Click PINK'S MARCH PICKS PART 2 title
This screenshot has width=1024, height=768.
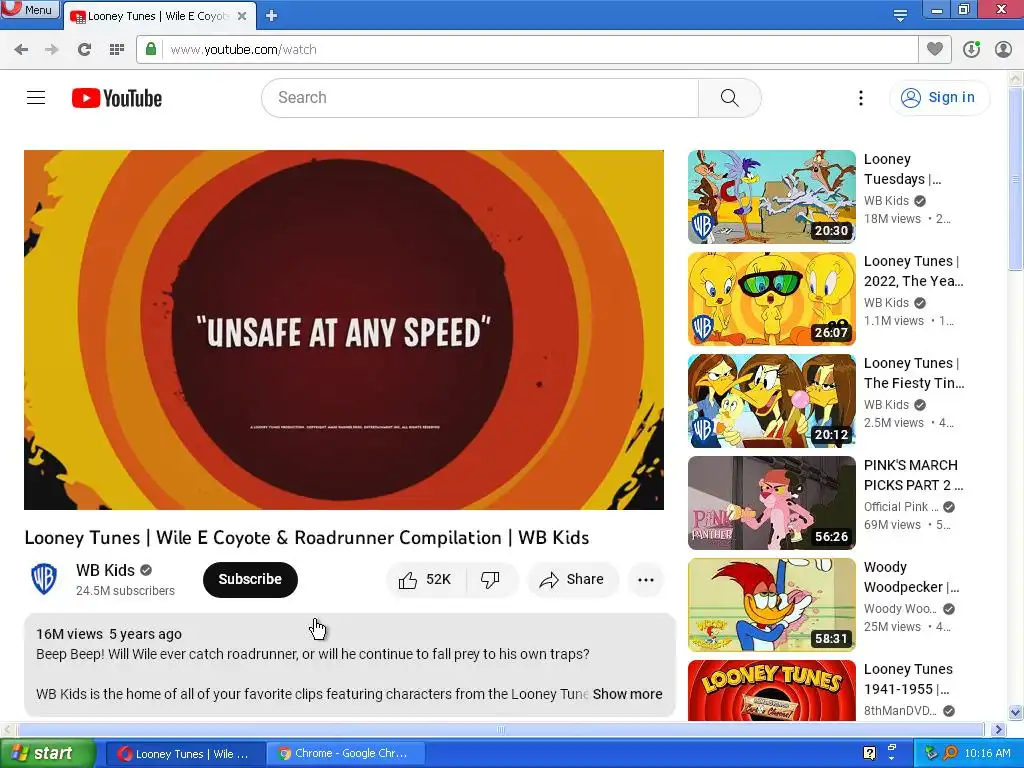(914, 475)
